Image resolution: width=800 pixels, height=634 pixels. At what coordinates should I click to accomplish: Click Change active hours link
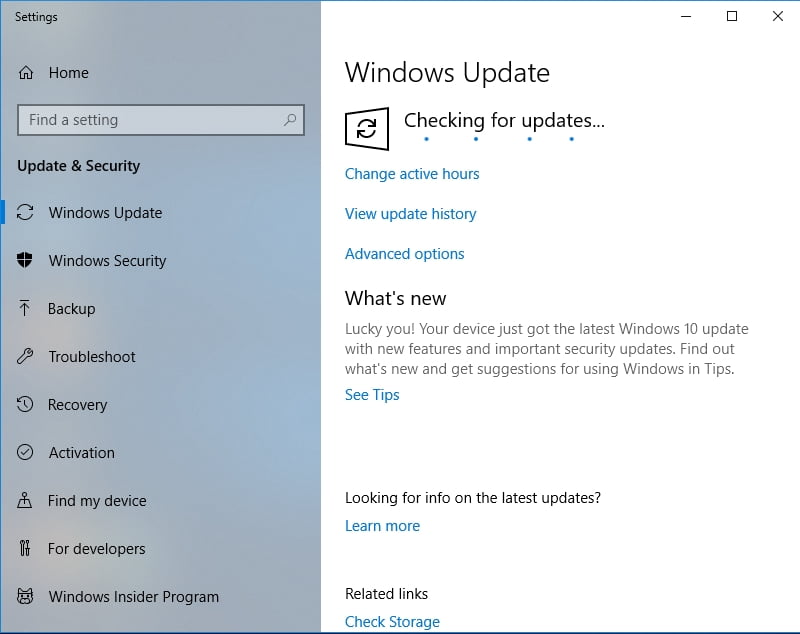(412, 174)
